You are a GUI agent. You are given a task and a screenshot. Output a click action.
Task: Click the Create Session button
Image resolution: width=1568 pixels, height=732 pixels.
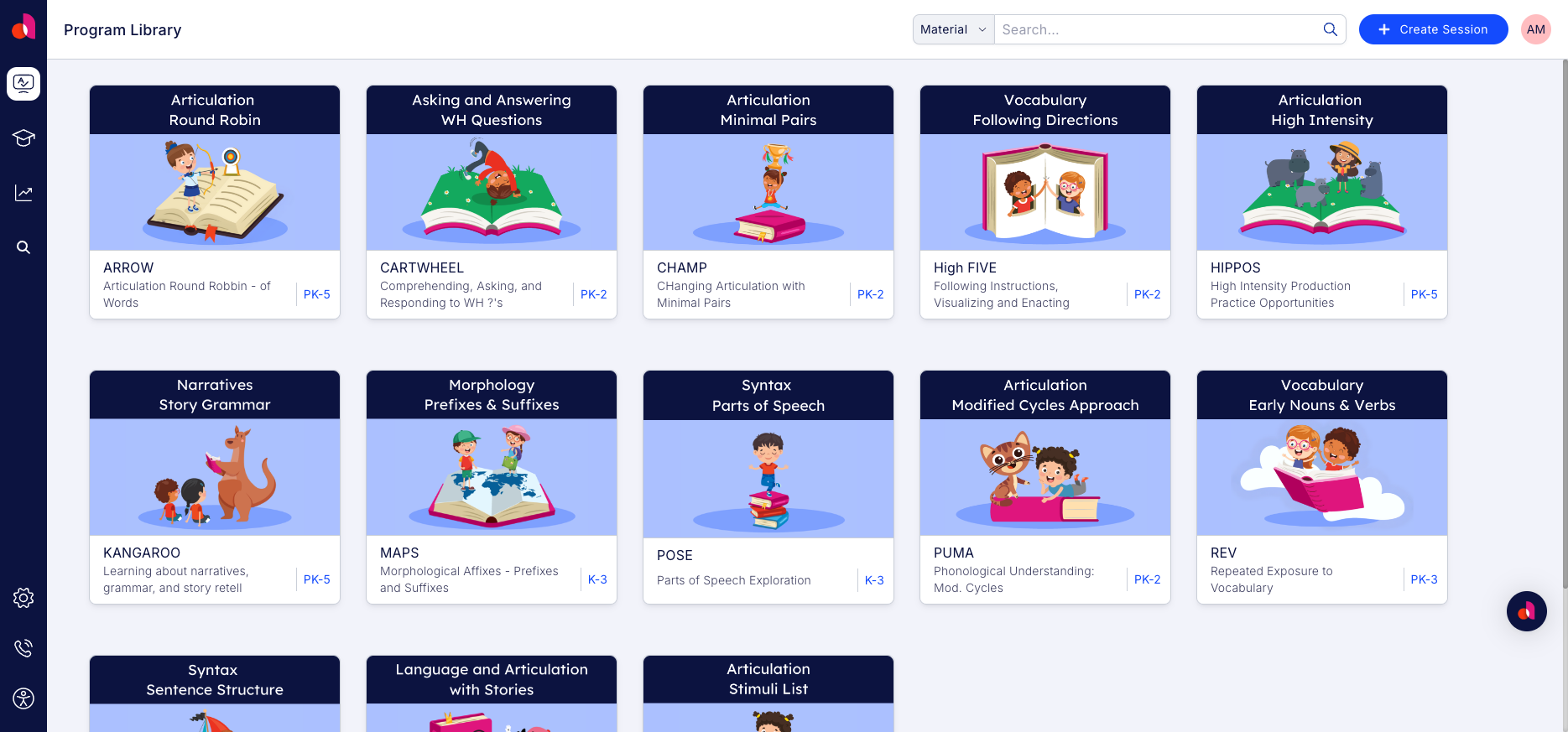(1433, 29)
